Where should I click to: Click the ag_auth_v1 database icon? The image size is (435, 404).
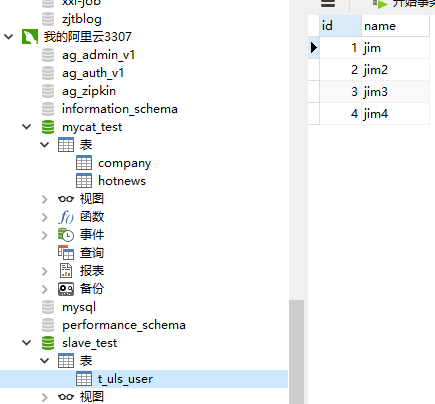48,73
